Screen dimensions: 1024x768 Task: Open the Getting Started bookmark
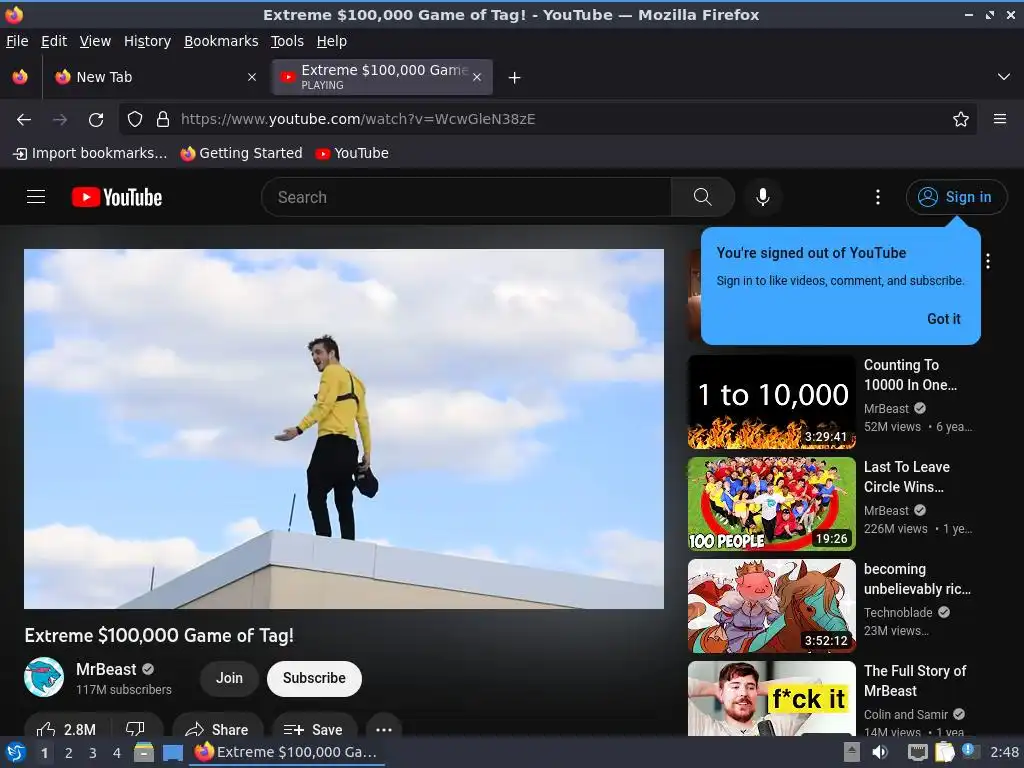(x=242, y=153)
